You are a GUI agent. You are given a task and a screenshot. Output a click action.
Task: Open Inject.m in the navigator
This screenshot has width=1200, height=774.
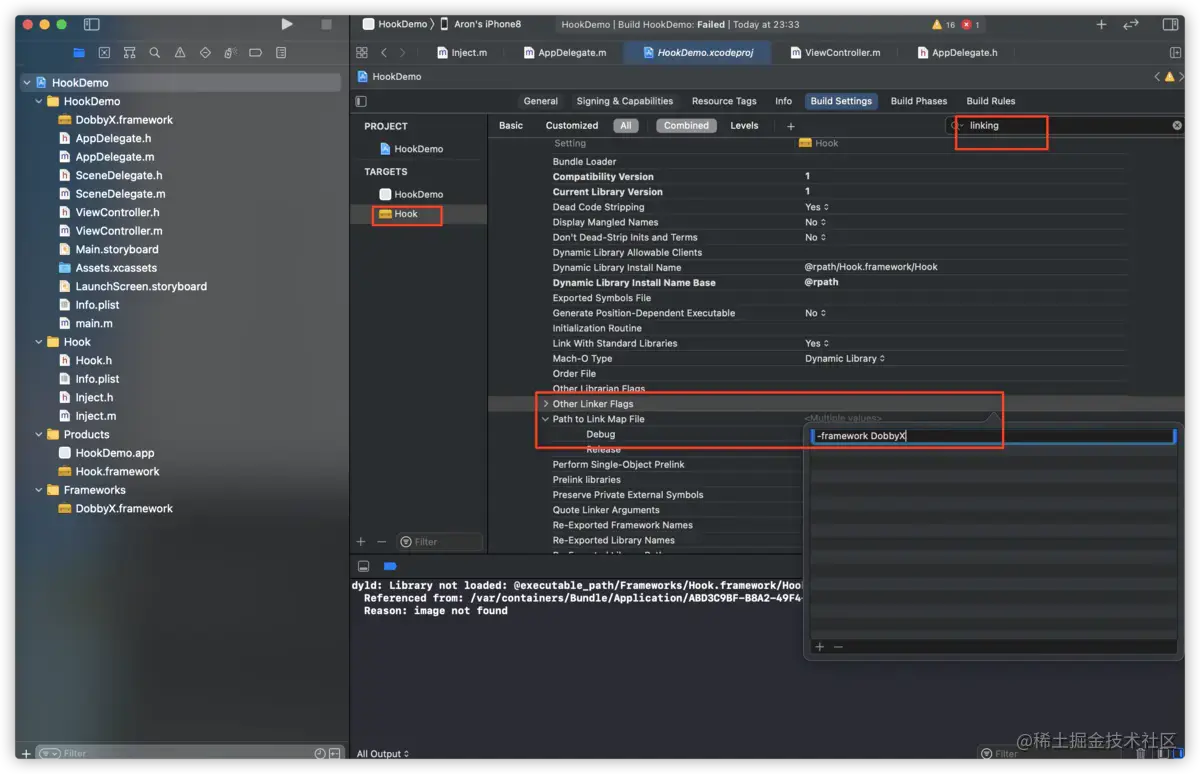coord(95,416)
